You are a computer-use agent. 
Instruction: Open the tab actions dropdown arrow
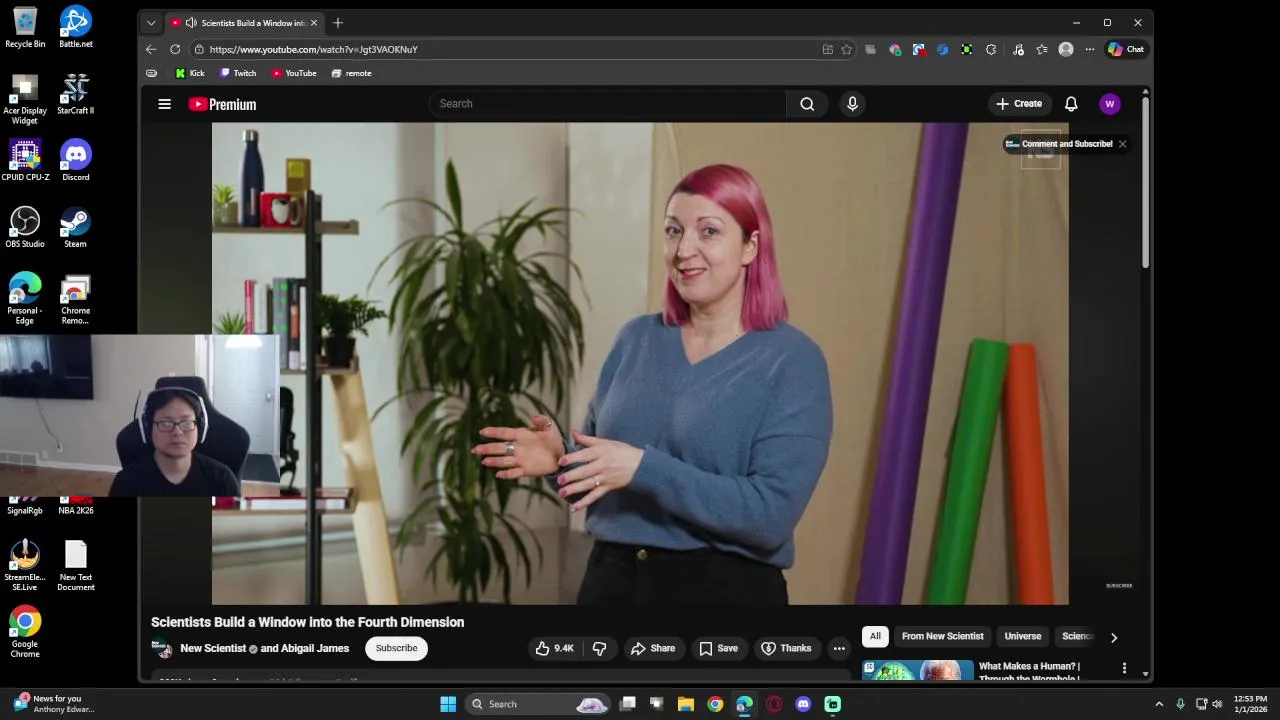pos(151,22)
